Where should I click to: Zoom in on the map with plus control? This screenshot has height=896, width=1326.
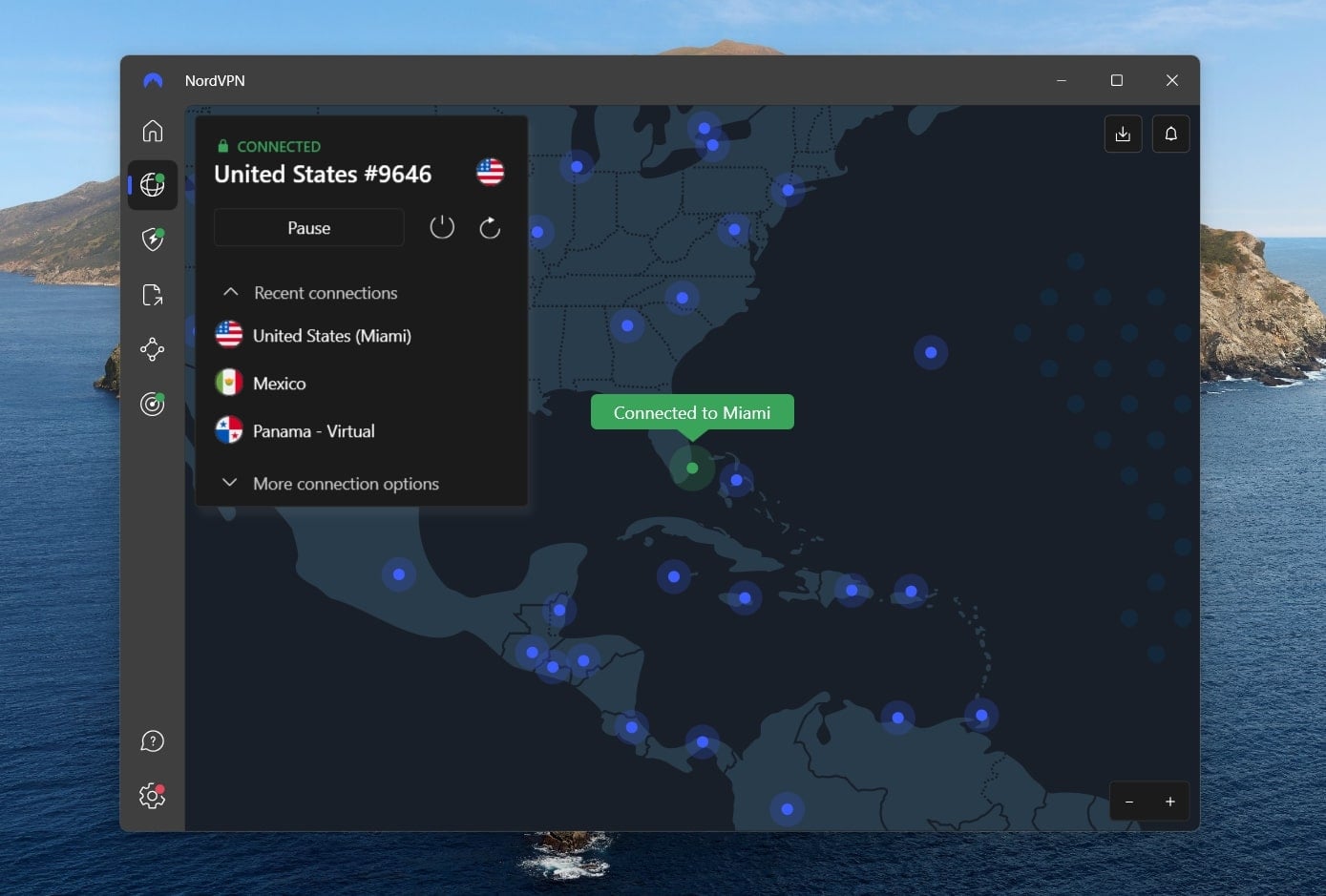pyautogui.click(x=1170, y=802)
